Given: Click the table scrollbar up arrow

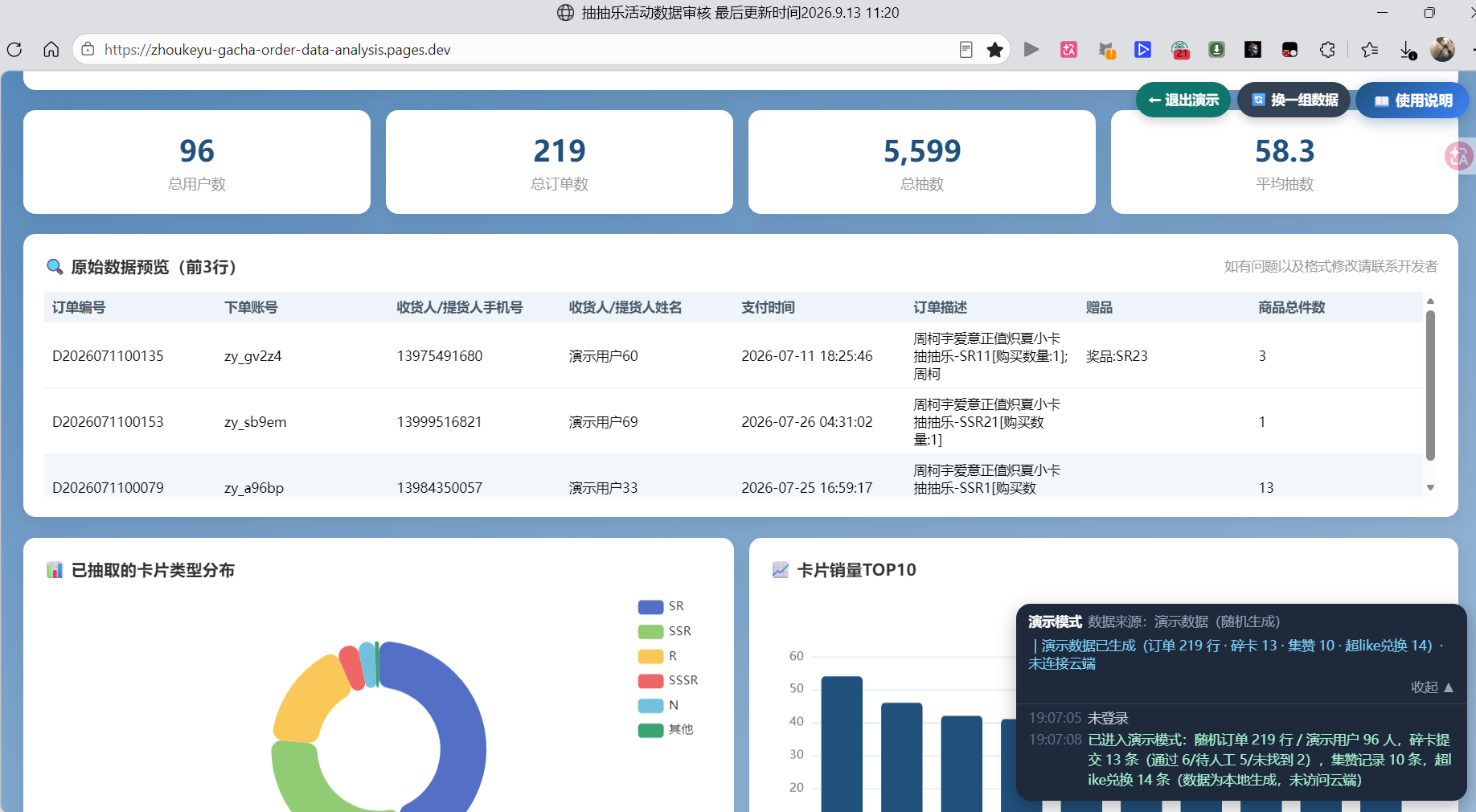Looking at the screenshot, I should coord(1430,301).
